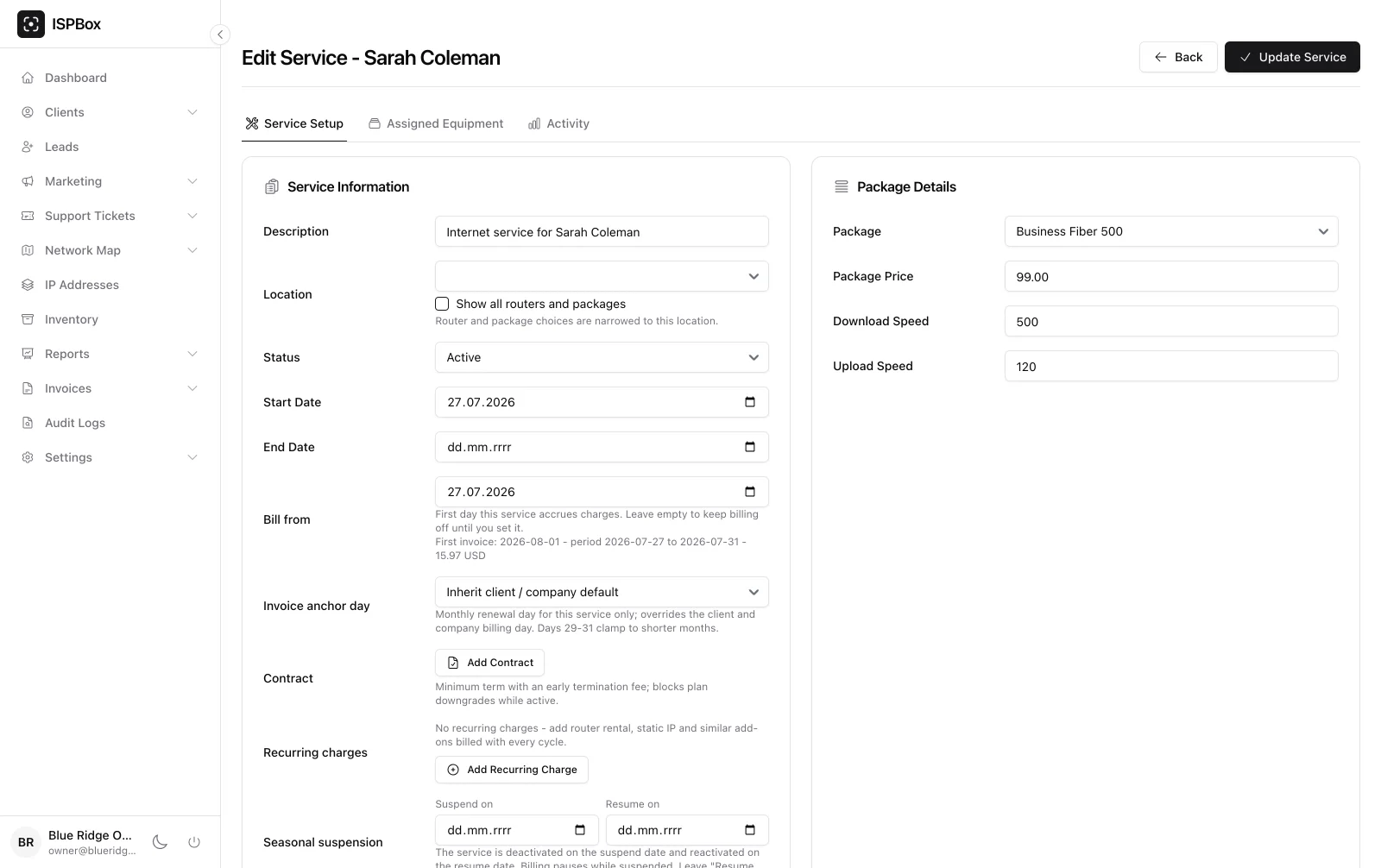Expand the Settings menu chevron

point(192,457)
